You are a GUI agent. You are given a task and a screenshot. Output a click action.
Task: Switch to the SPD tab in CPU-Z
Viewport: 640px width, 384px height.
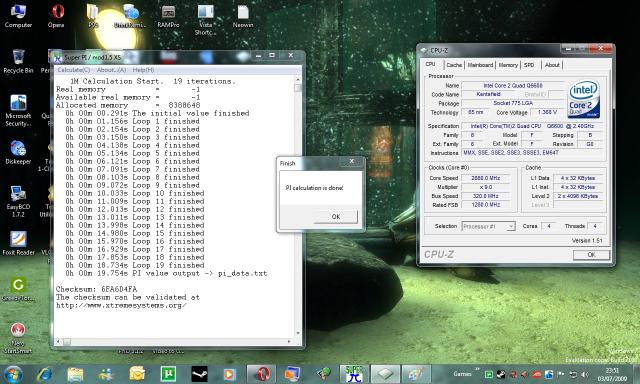(529, 65)
